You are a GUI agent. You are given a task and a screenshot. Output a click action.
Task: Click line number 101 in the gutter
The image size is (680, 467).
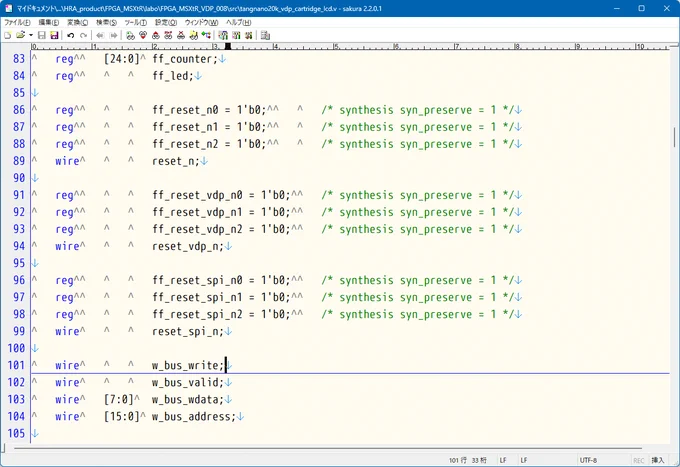coord(16,365)
